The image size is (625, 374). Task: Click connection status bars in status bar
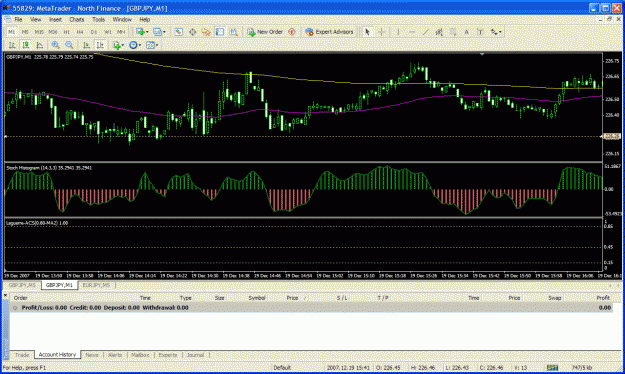[552, 368]
